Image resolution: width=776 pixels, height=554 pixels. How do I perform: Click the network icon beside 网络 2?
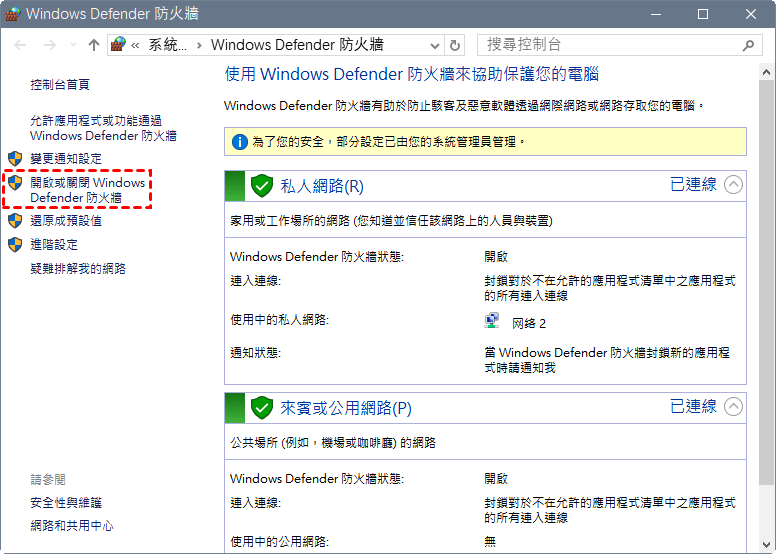coord(492,321)
